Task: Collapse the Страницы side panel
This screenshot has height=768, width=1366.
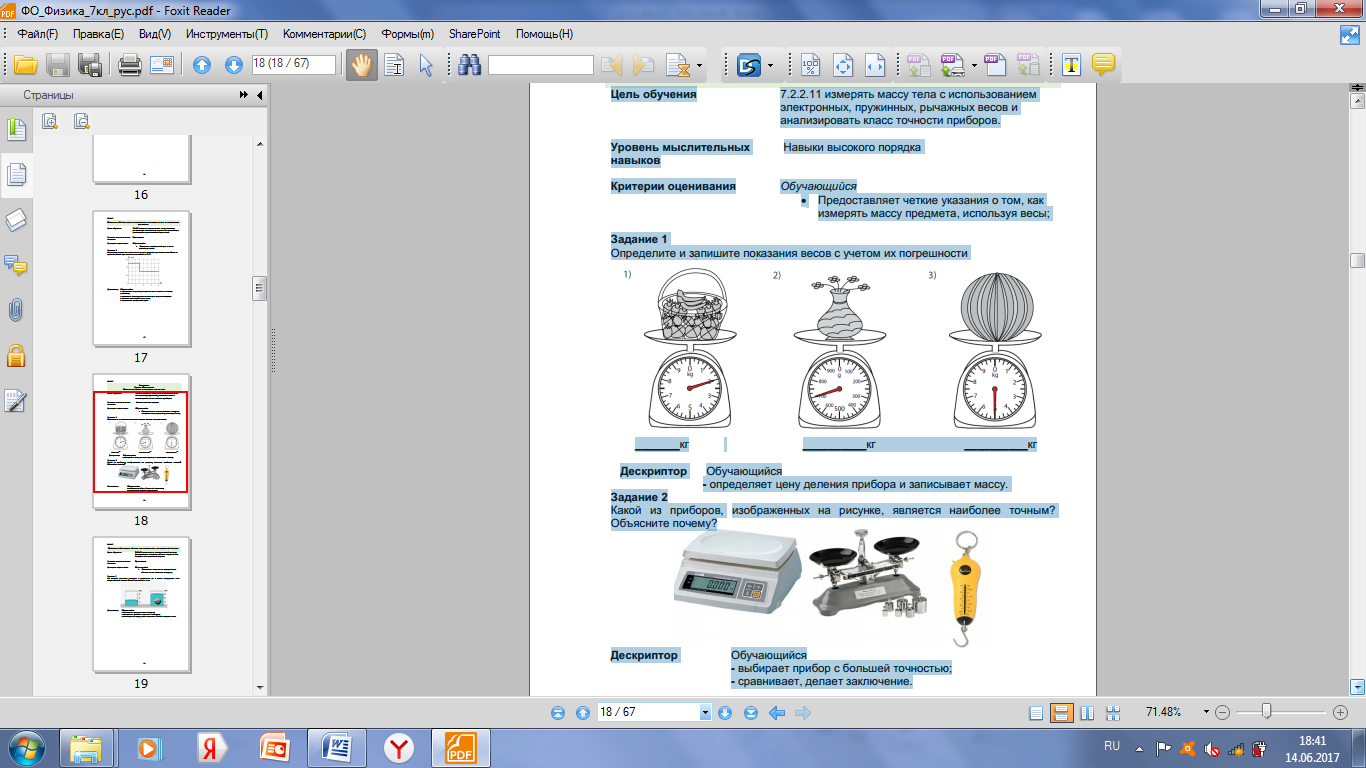Action: coord(260,95)
